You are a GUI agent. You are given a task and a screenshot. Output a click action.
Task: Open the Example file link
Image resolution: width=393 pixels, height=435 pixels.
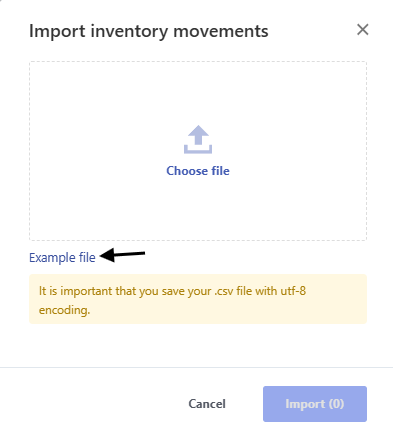[62, 258]
